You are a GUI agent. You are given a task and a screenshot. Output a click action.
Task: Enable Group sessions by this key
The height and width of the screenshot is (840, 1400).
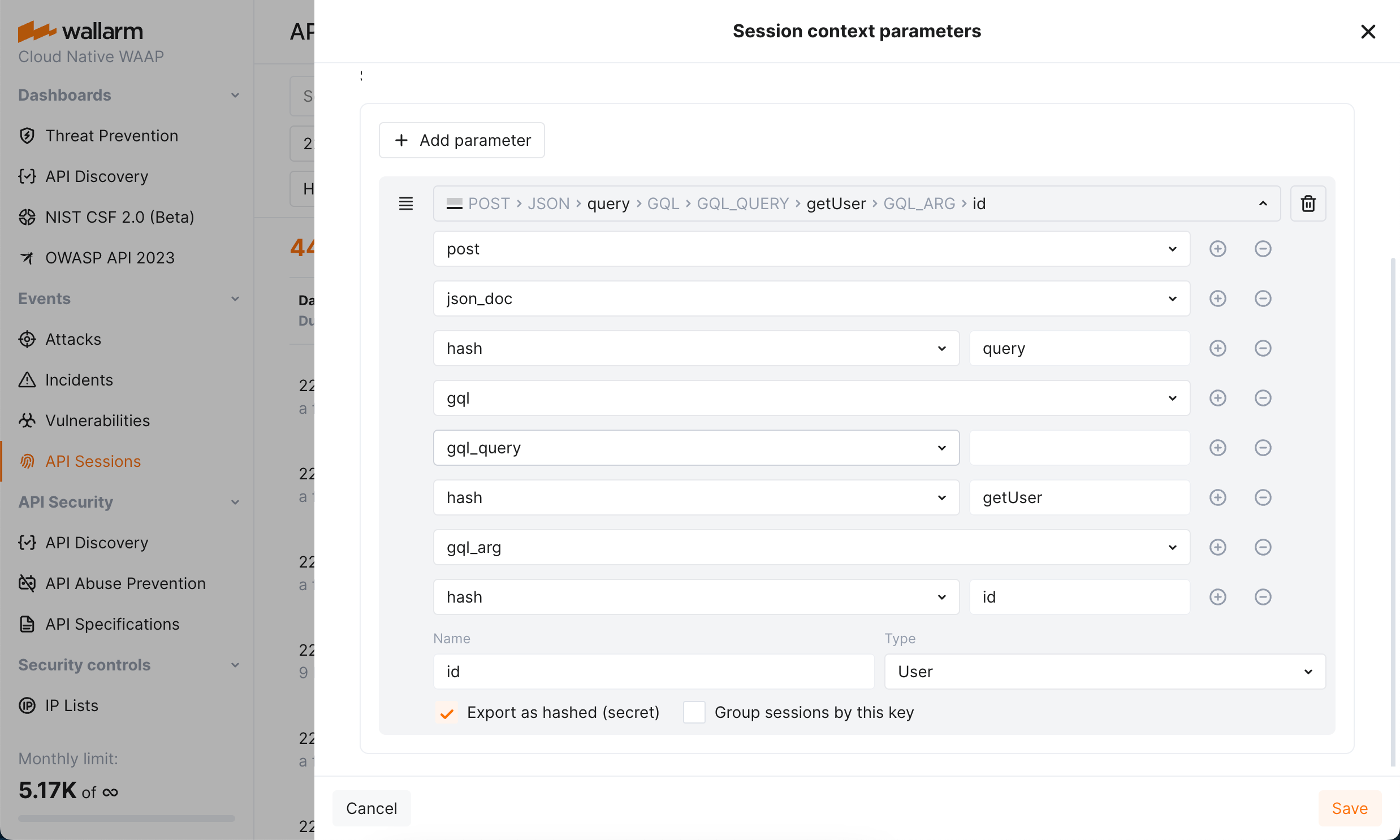(693, 712)
